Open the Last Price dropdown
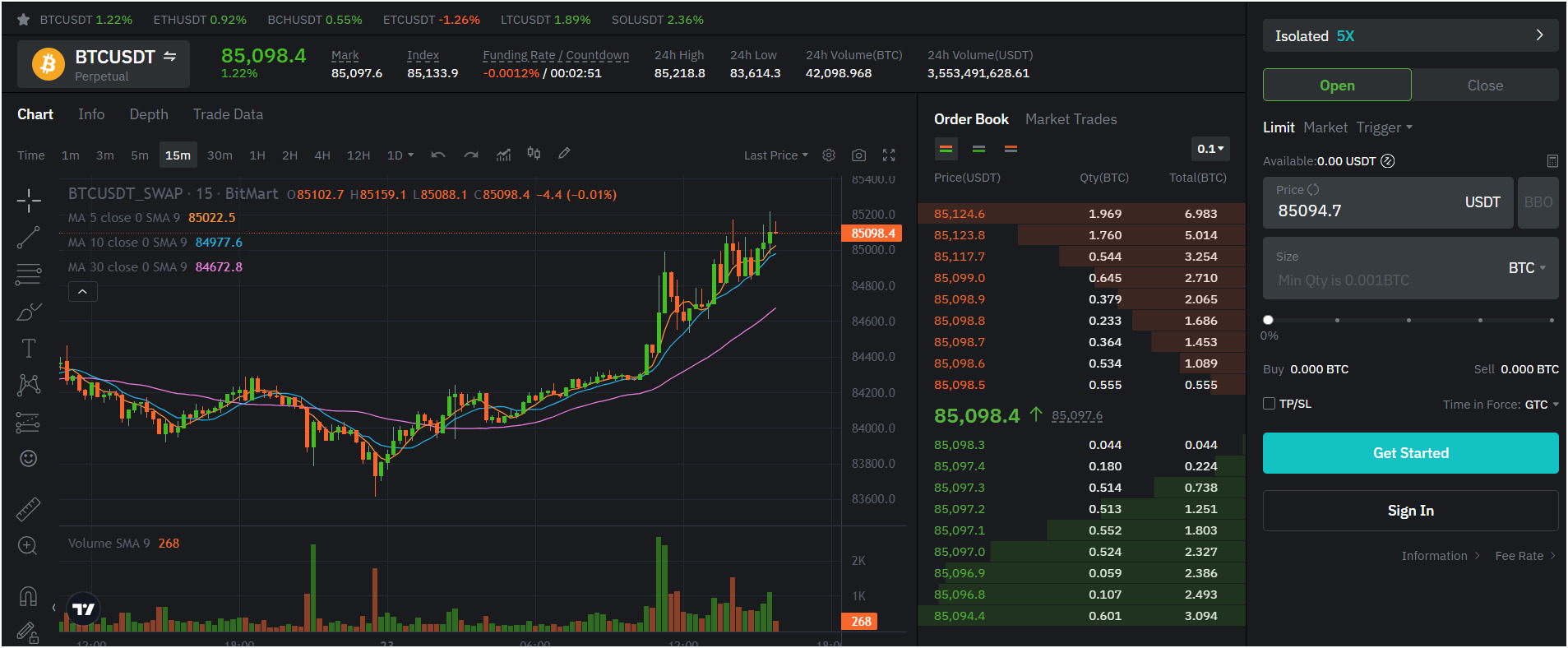This screenshot has height=648, width=1568. (x=776, y=155)
